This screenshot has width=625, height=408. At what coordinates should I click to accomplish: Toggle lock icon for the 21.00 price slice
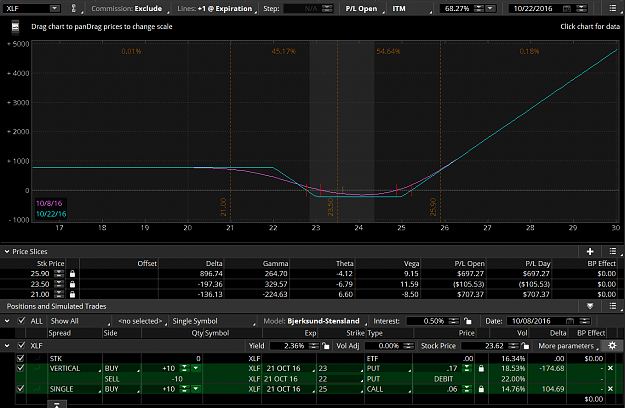[x=72, y=294]
